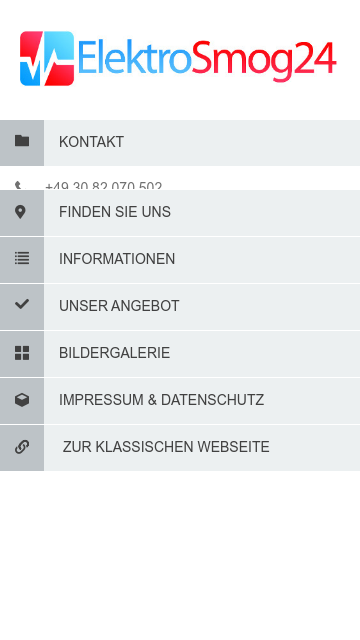Open the Bildergalerie menu item
Image resolution: width=360 pixels, height=640 pixels.
click(x=180, y=354)
